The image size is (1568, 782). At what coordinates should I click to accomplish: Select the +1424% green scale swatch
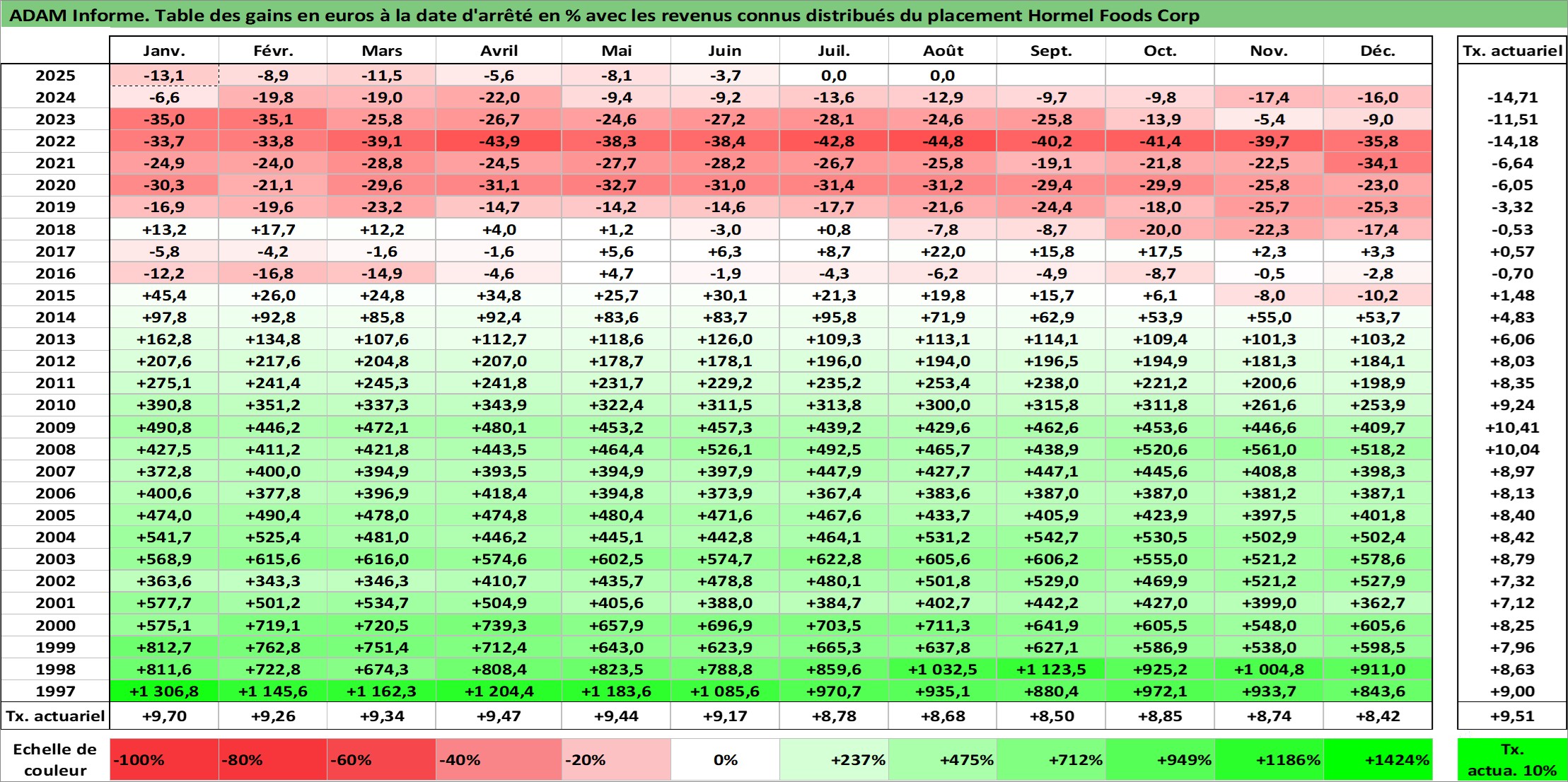click(x=1378, y=760)
